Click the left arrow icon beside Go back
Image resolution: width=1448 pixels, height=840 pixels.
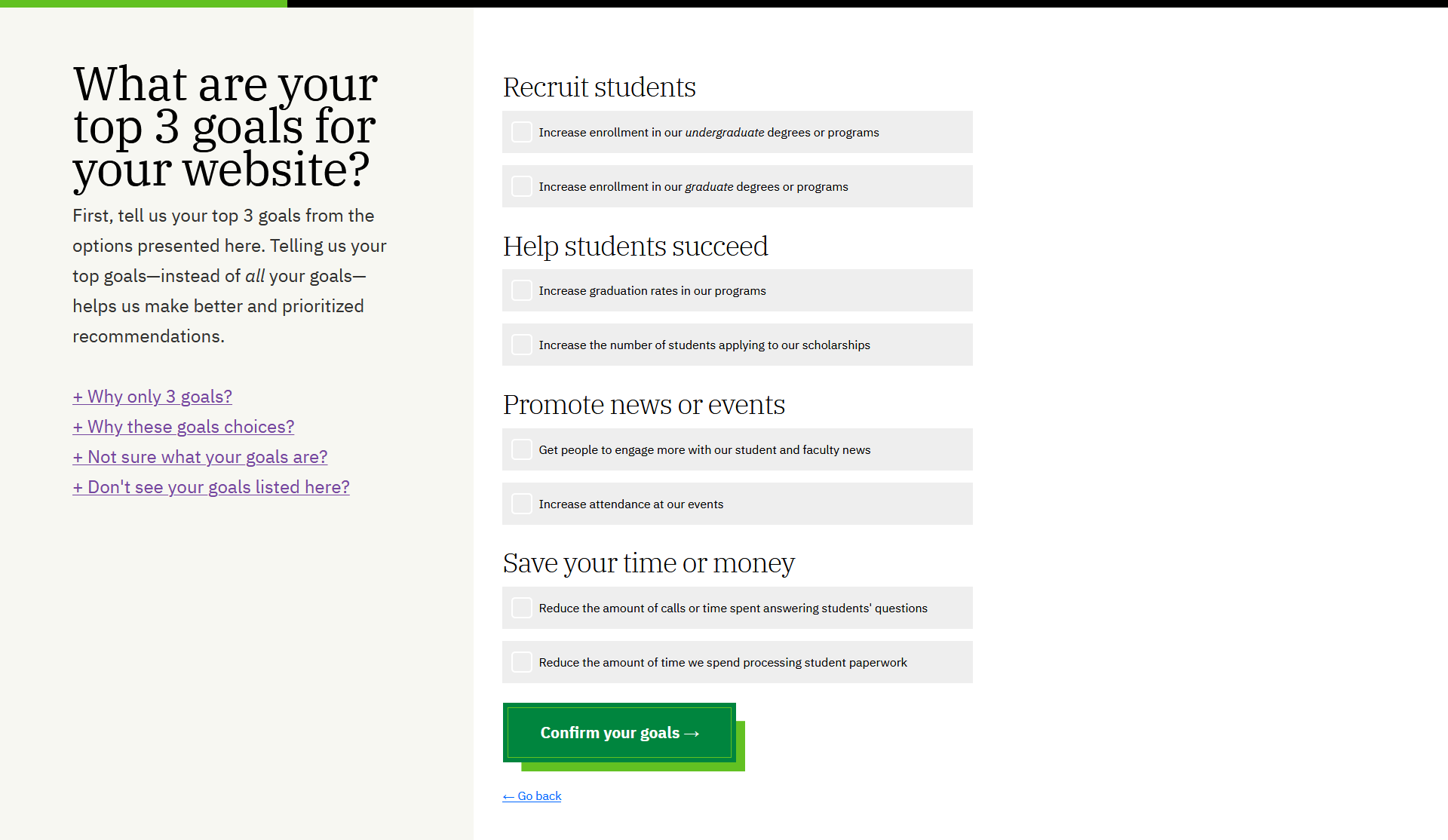tap(508, 797)
